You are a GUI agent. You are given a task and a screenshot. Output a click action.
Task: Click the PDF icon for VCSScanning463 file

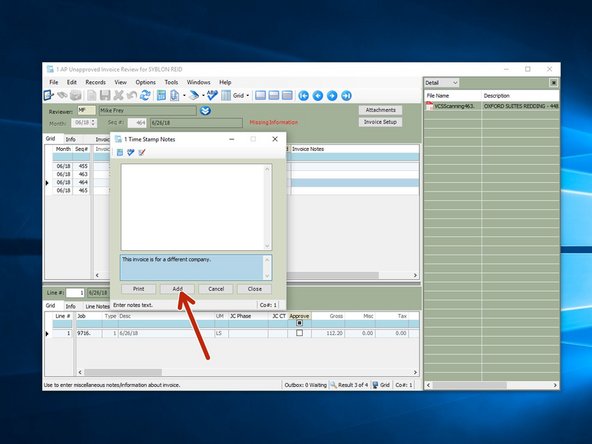pos(429,106)
